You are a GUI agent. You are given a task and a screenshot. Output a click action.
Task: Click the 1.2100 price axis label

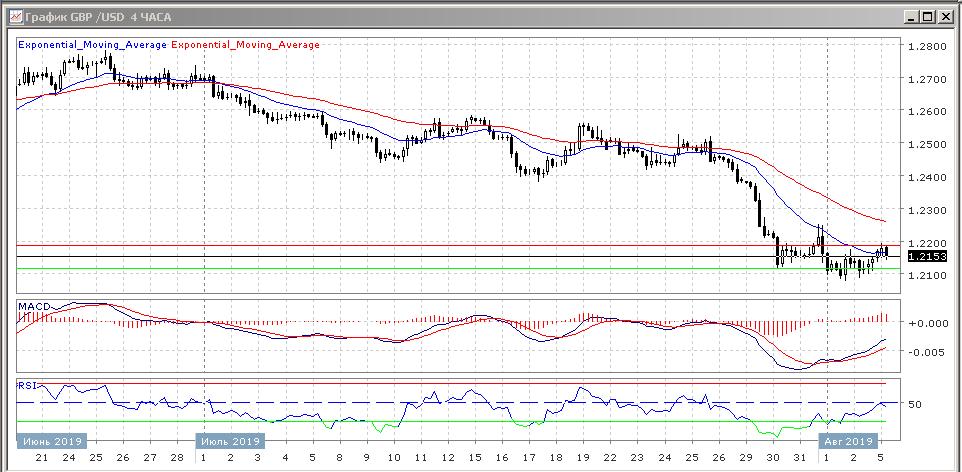[x=925, y=275]
